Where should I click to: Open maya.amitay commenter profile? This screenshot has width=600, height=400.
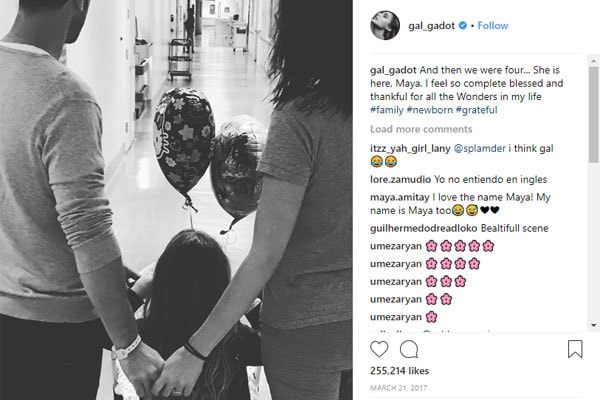pos(399,198)
